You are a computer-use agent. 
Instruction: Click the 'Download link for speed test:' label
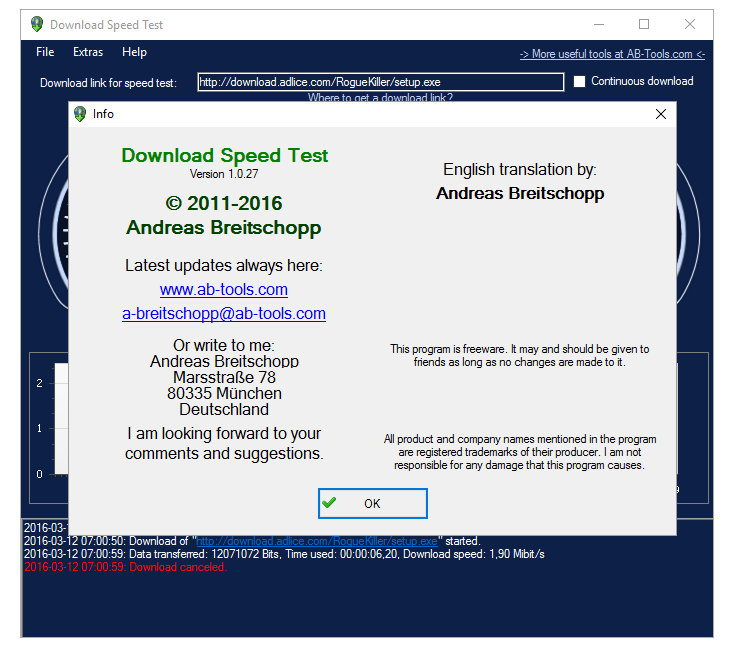[x=108, y=83]
